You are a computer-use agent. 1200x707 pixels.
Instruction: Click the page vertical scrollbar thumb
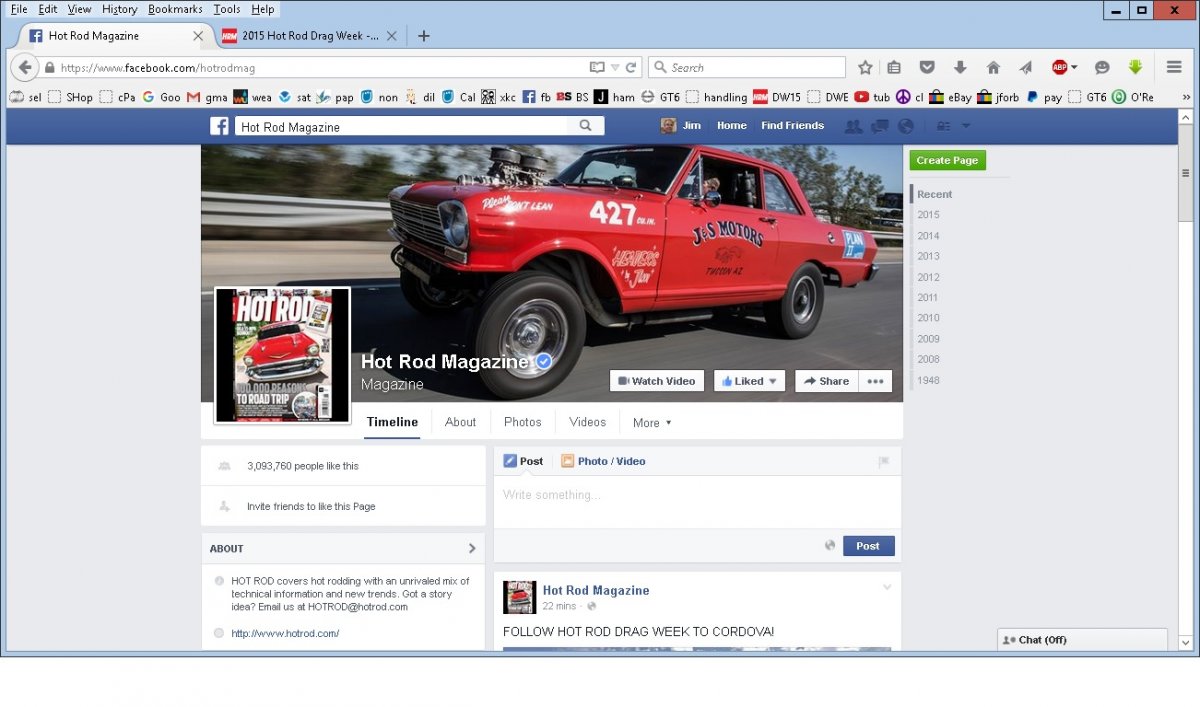click(x=1186, y=173)
